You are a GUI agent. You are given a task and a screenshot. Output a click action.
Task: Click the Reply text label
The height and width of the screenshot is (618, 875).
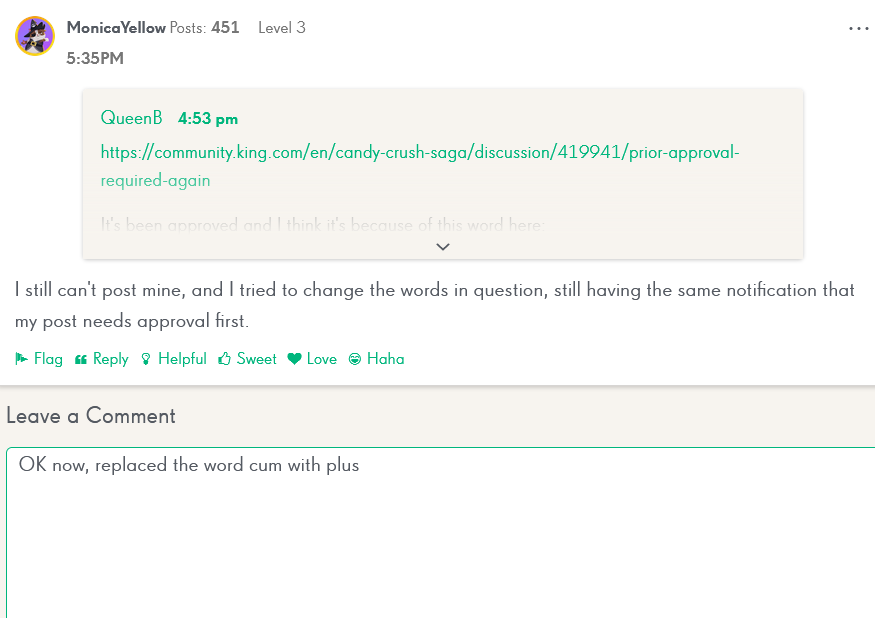click(110, 358)
